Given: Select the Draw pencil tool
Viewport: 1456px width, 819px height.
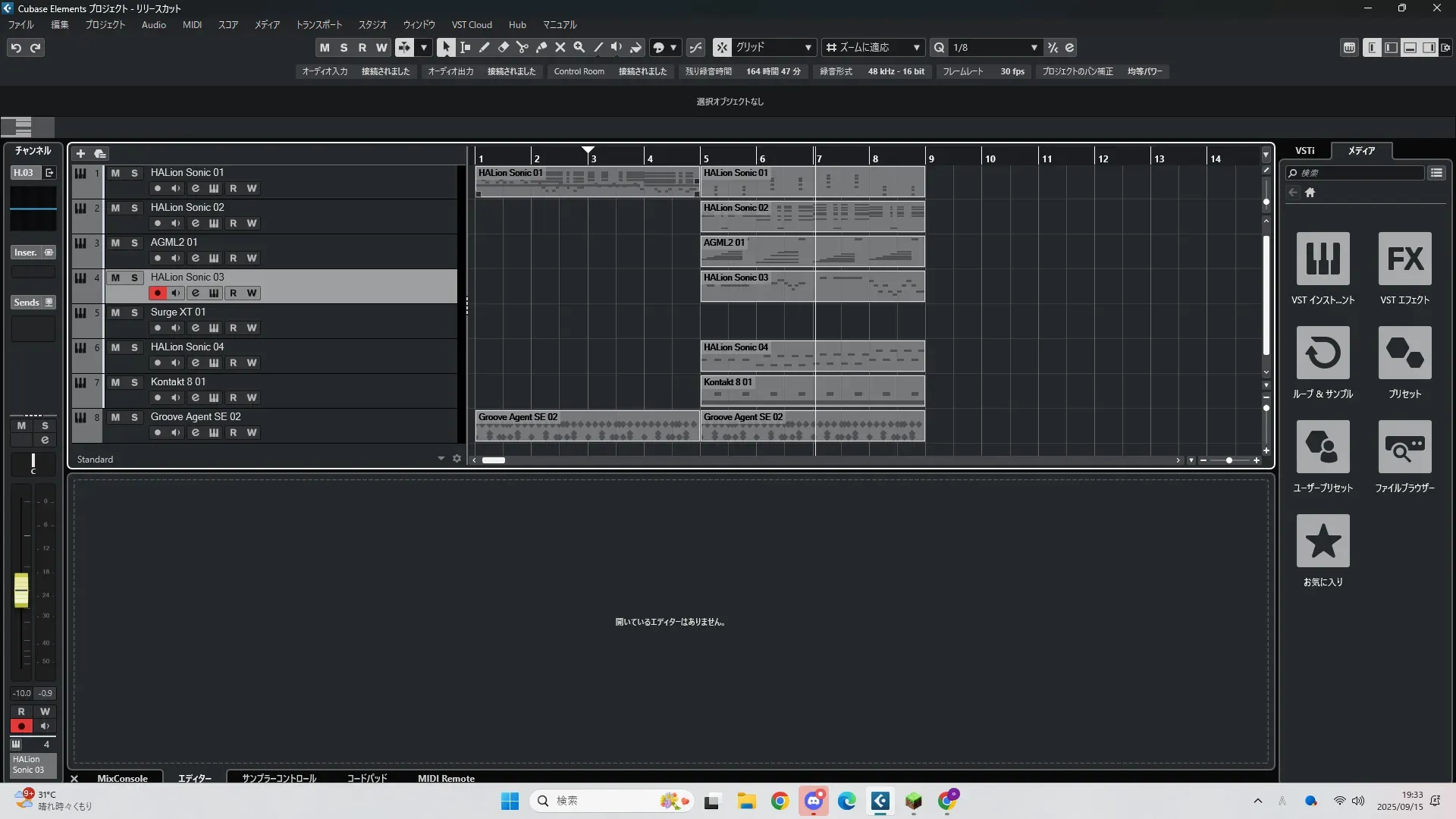Looking at the screenshot, I should coord(484,47).
